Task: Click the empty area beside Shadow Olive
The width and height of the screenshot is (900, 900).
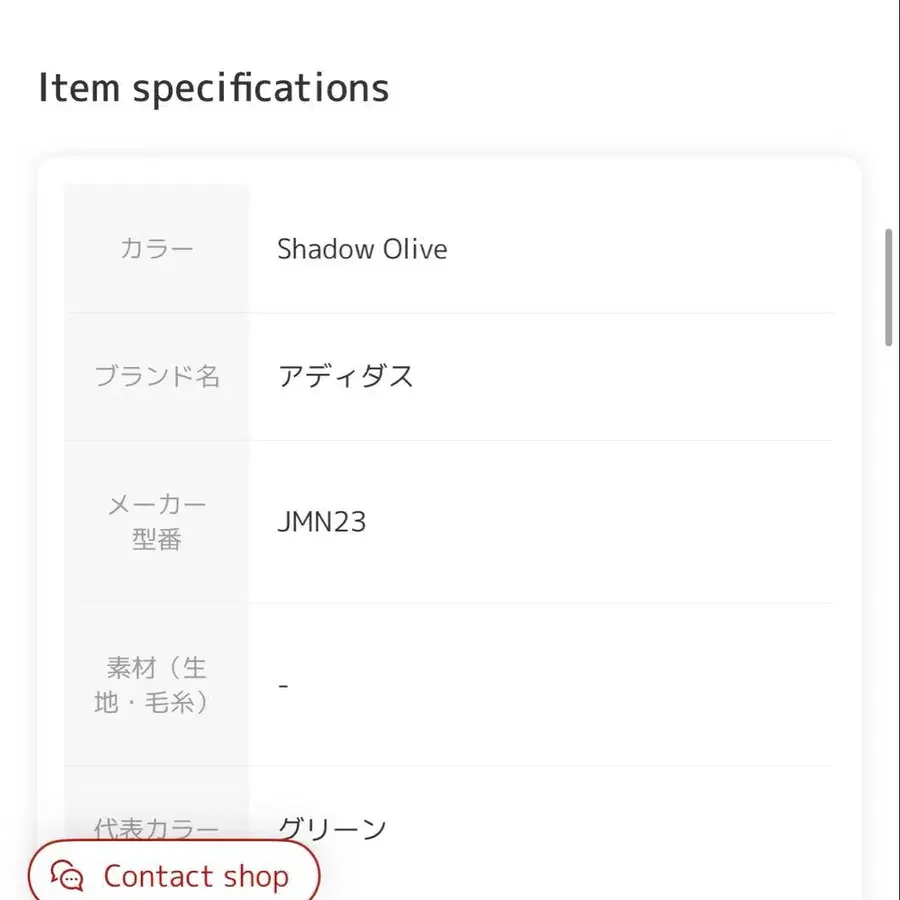Action: [650, 249]
